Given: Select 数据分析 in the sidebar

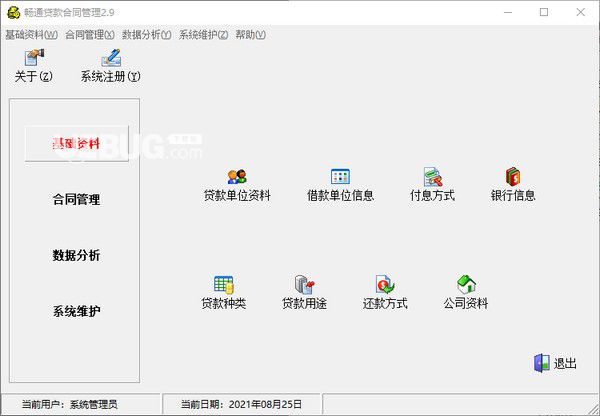Looking at the screenshot, I should click(x=77, y=255).
